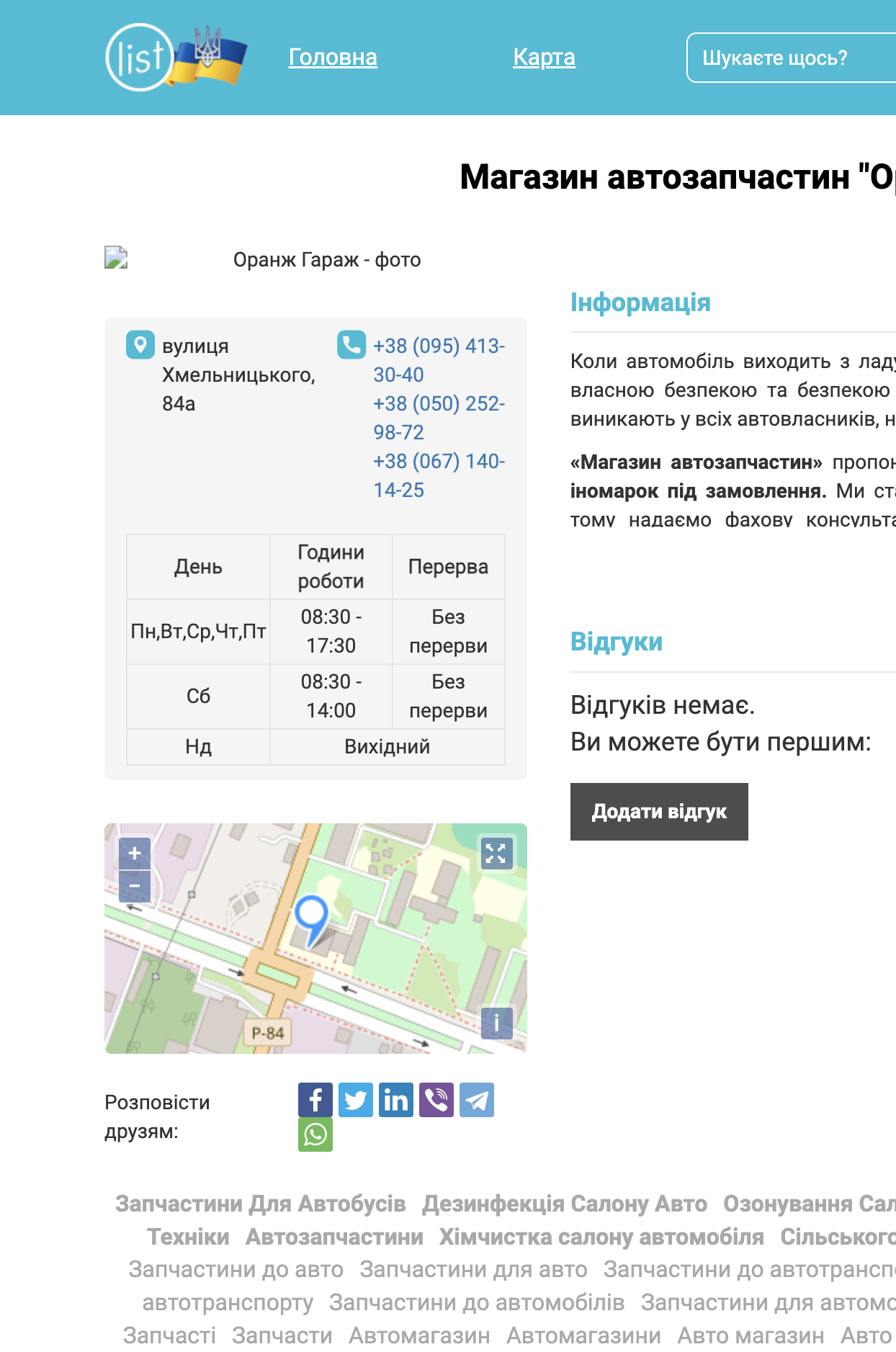Click the Пн,Вт,Ср,Чт,Пт table cell
896x1352 pixels.
point(198,632)
